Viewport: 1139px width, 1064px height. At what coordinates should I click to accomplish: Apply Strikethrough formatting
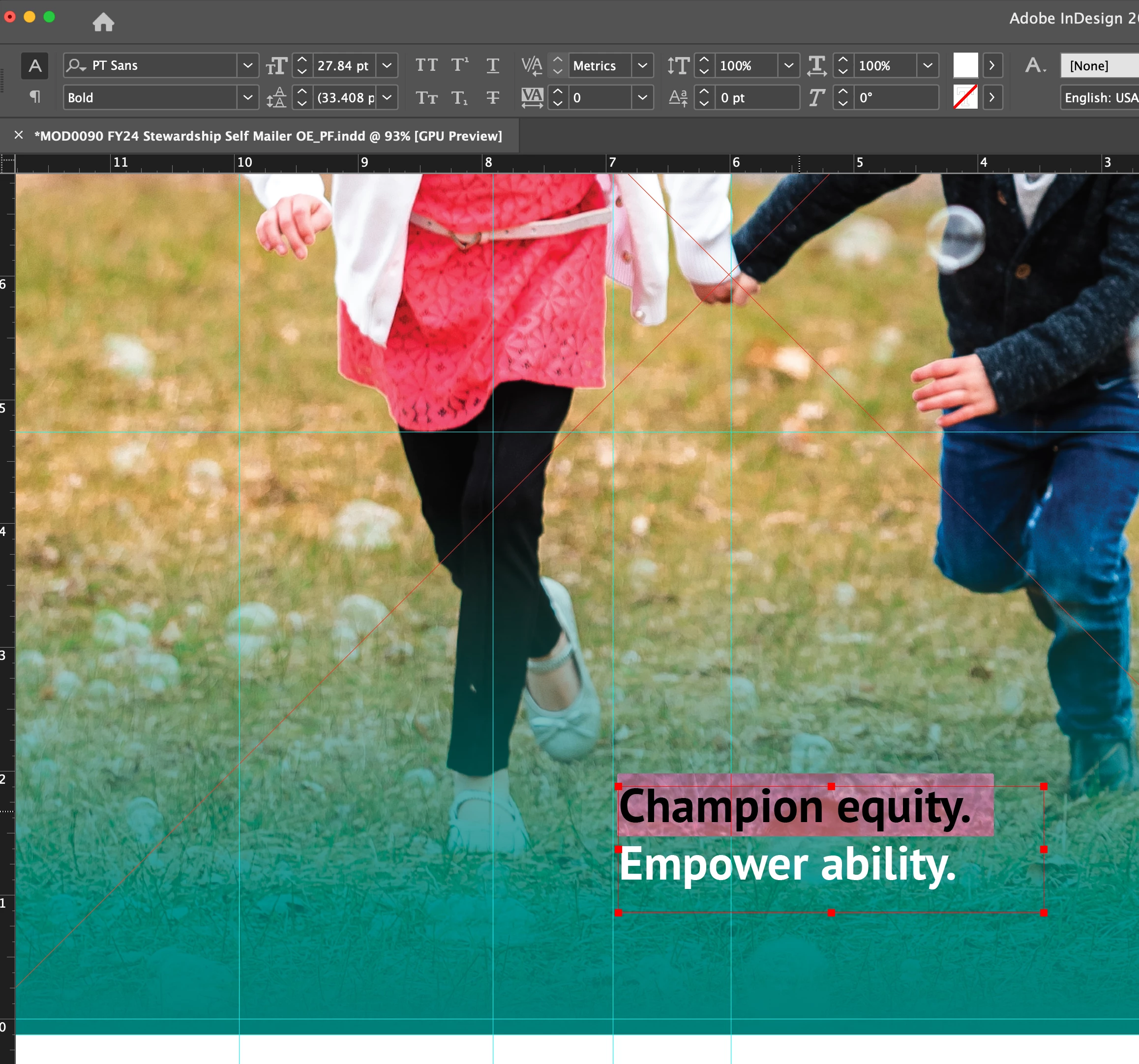coord(493,97)
